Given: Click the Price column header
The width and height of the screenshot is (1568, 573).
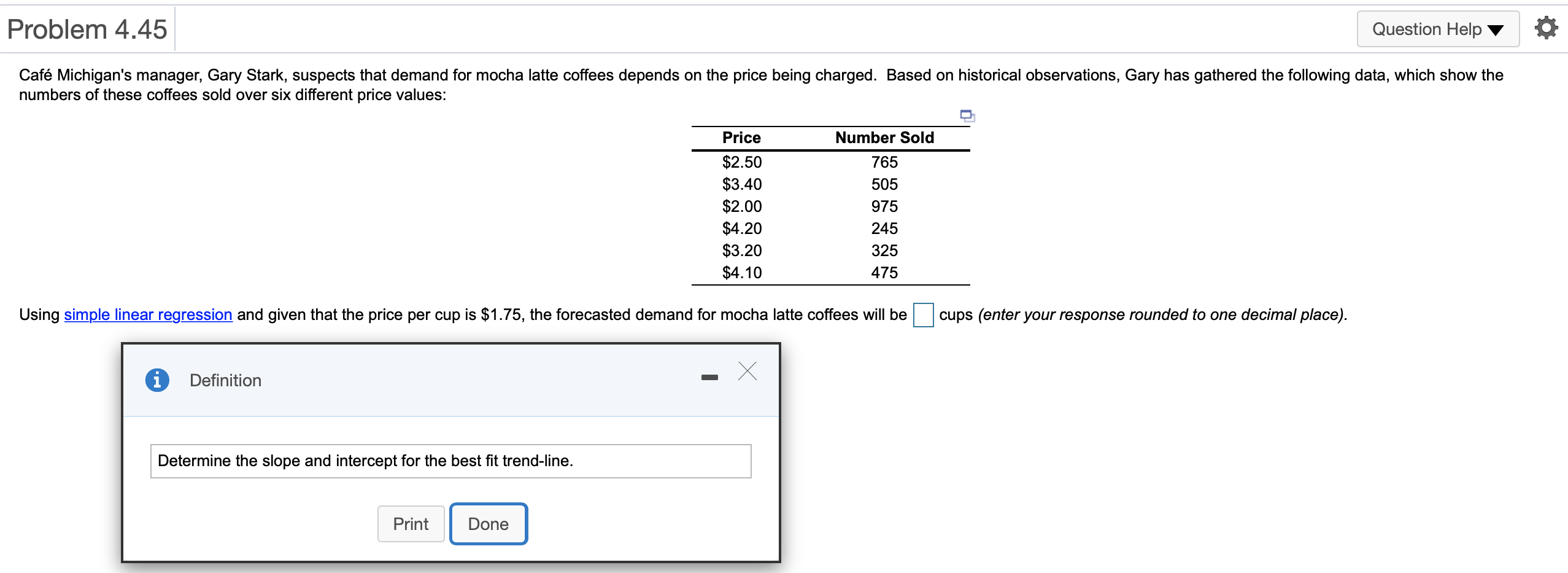Looking at the screenshot, I should (741, 138).
